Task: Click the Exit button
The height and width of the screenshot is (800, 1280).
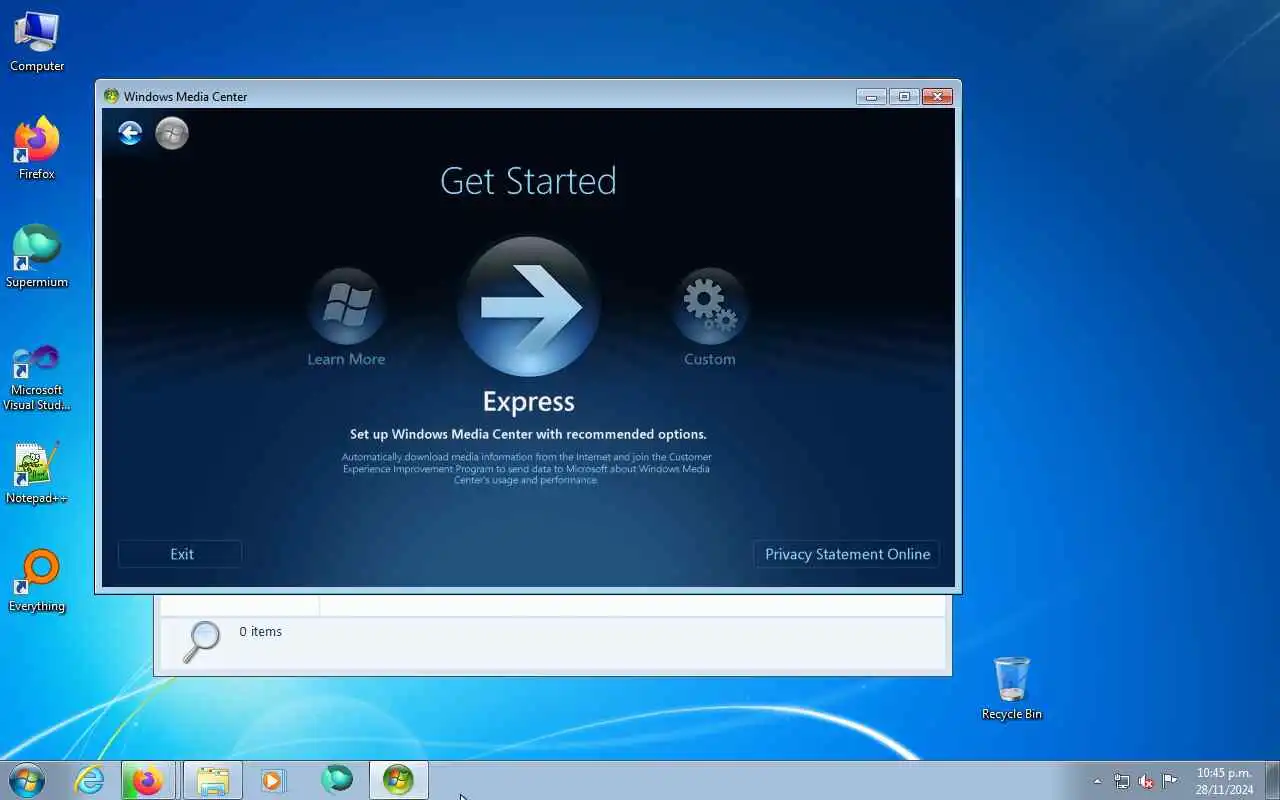Action: point(181,554)
